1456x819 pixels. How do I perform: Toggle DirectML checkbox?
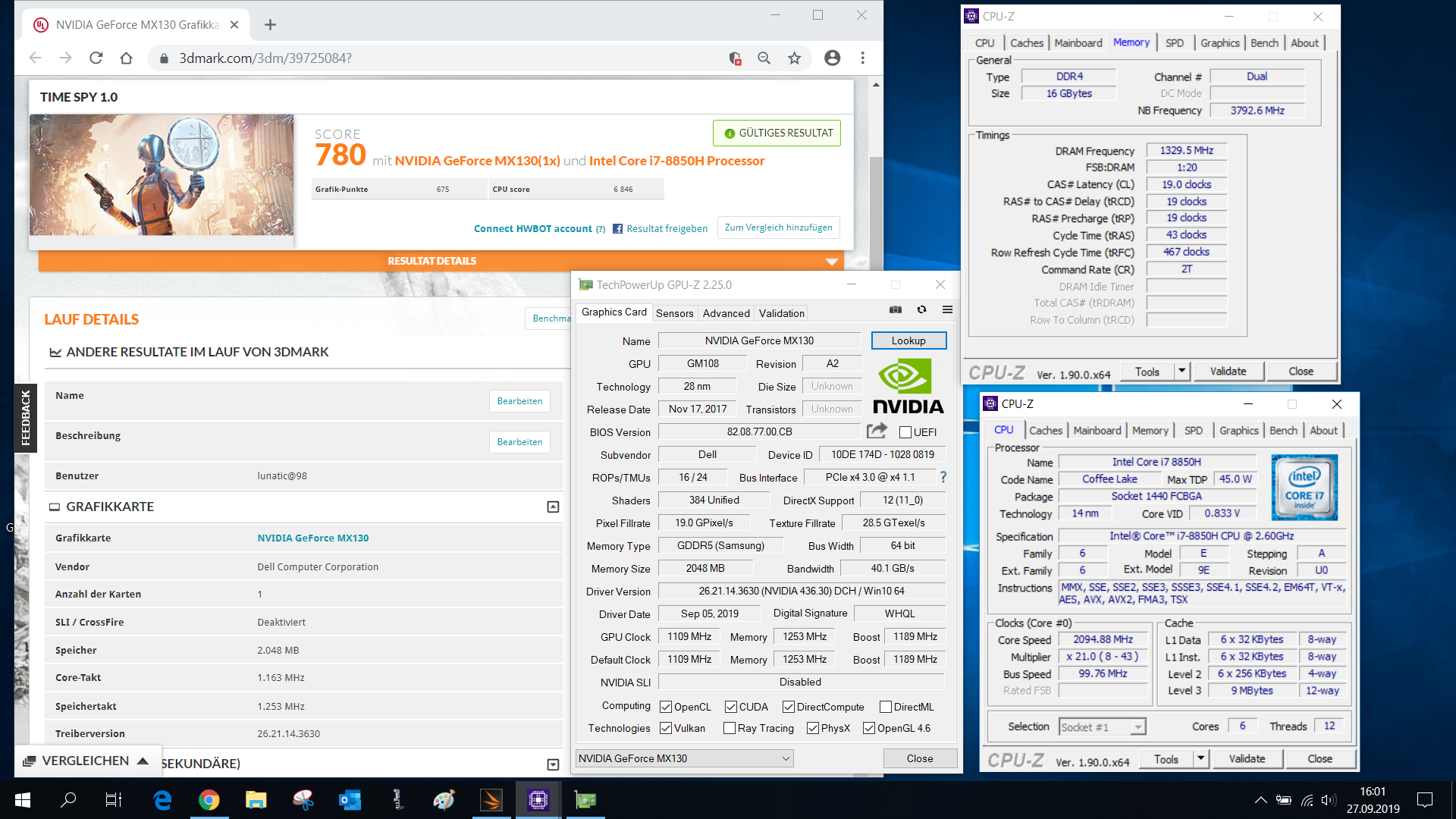tap(886, 707)
